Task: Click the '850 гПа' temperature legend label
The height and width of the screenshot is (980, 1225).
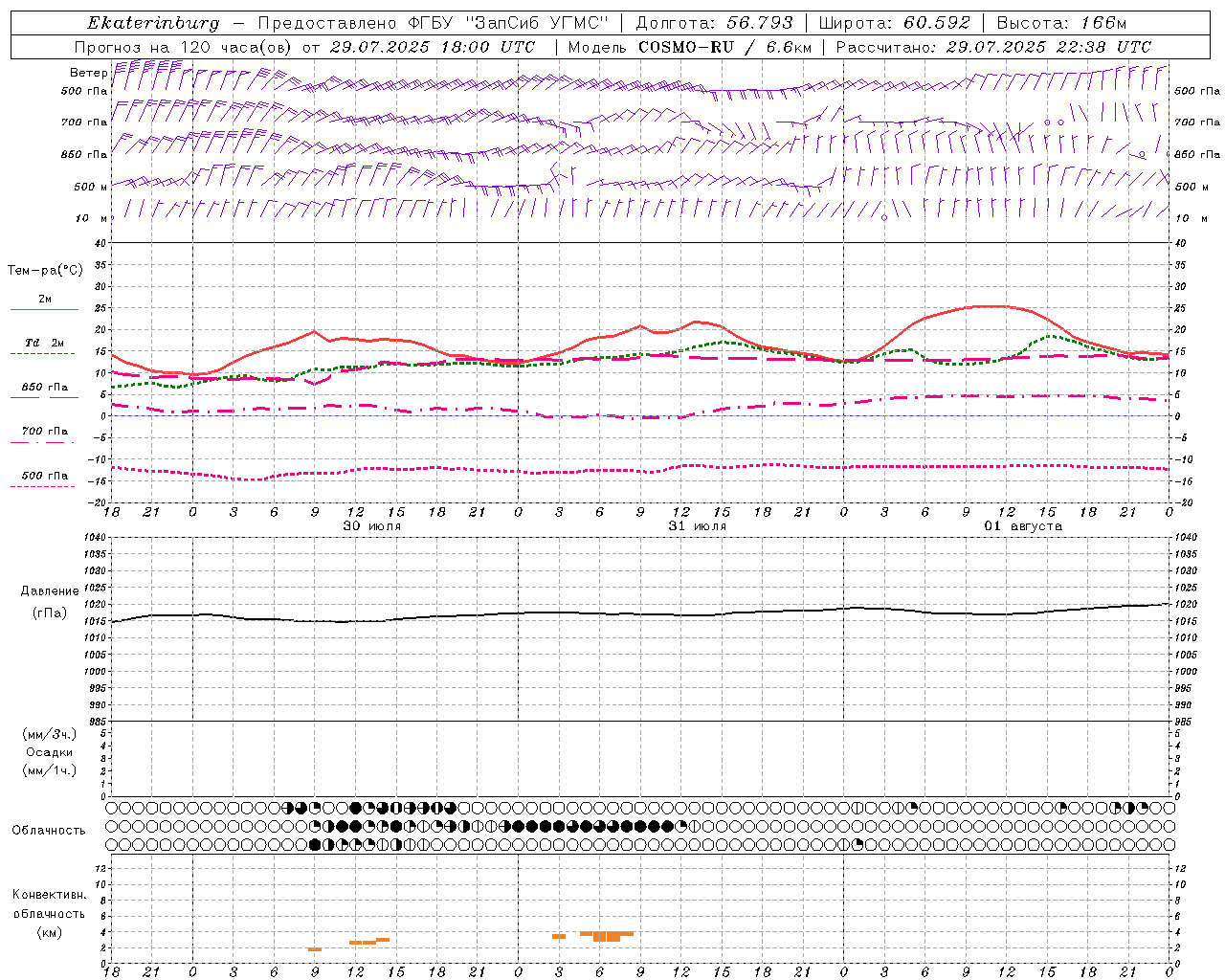Action: tap(45, 388)
